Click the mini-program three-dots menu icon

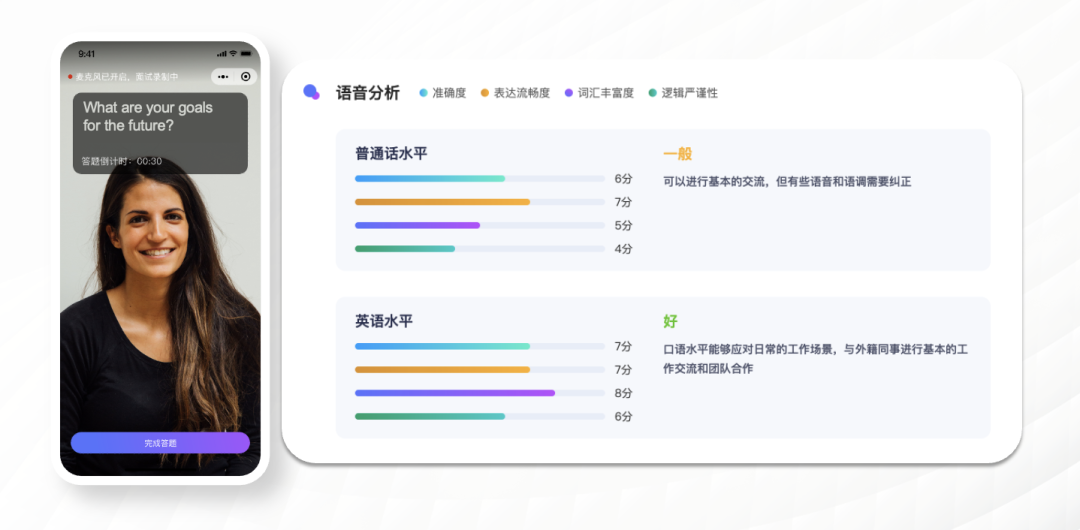click(223, 77)
